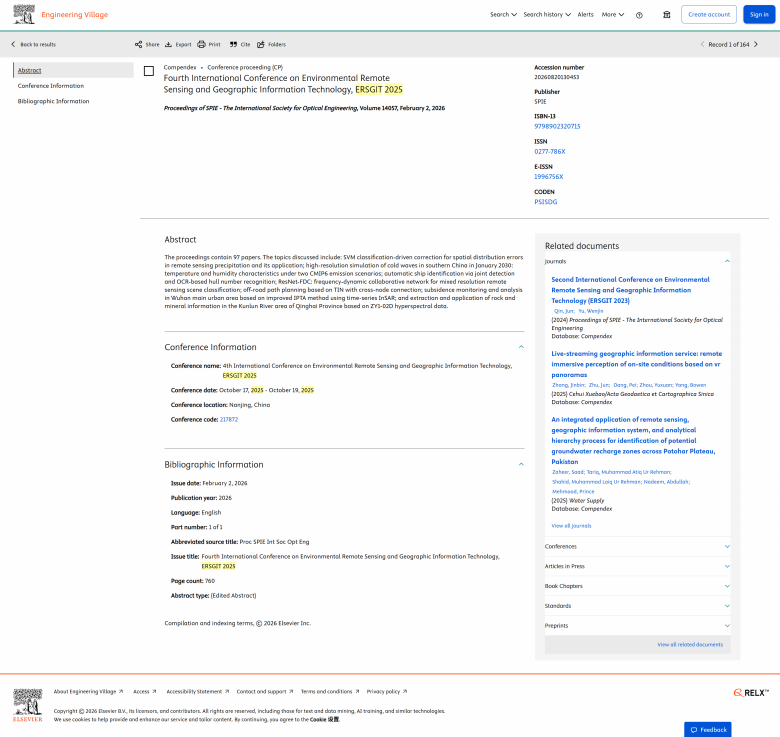The height and width of the screenshot is (737, 780).
Task: Collapse the Conference Information section
Action: [521, 347]
